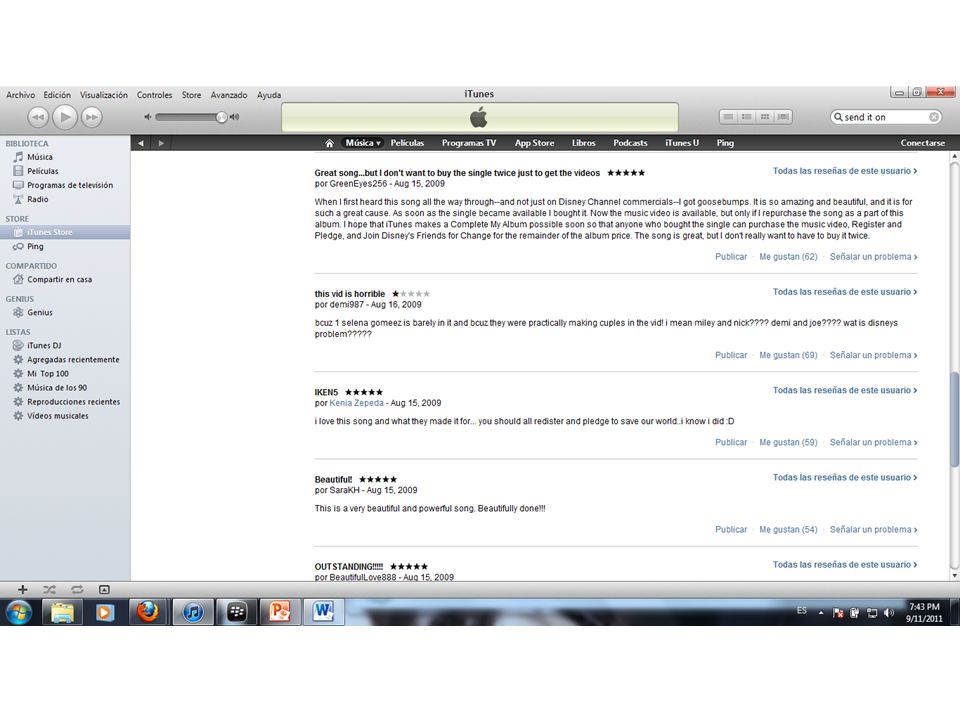960x720 pixels.
Task: Click Me gustan (62) on GreenEyes256 review
Action: click(x=788, y=257)
